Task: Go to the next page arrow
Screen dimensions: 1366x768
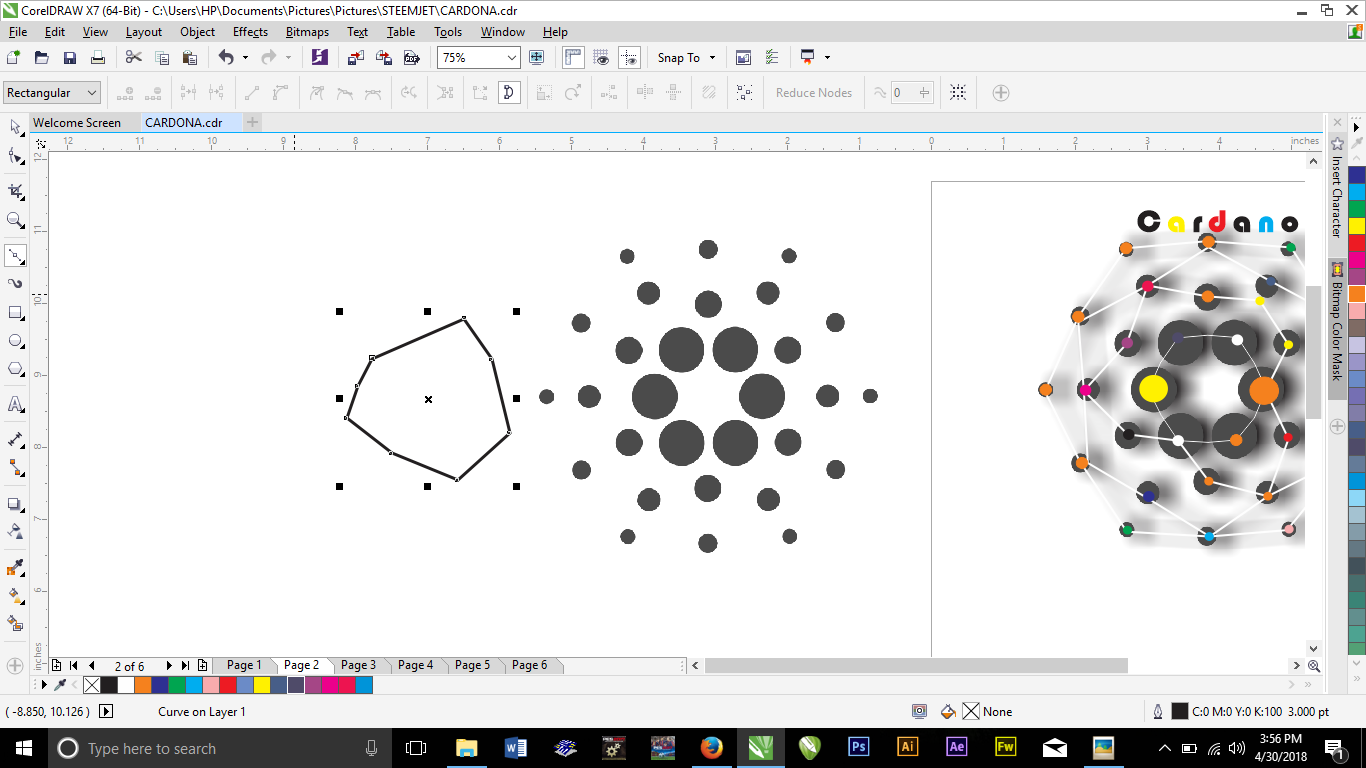Action: 168,665
